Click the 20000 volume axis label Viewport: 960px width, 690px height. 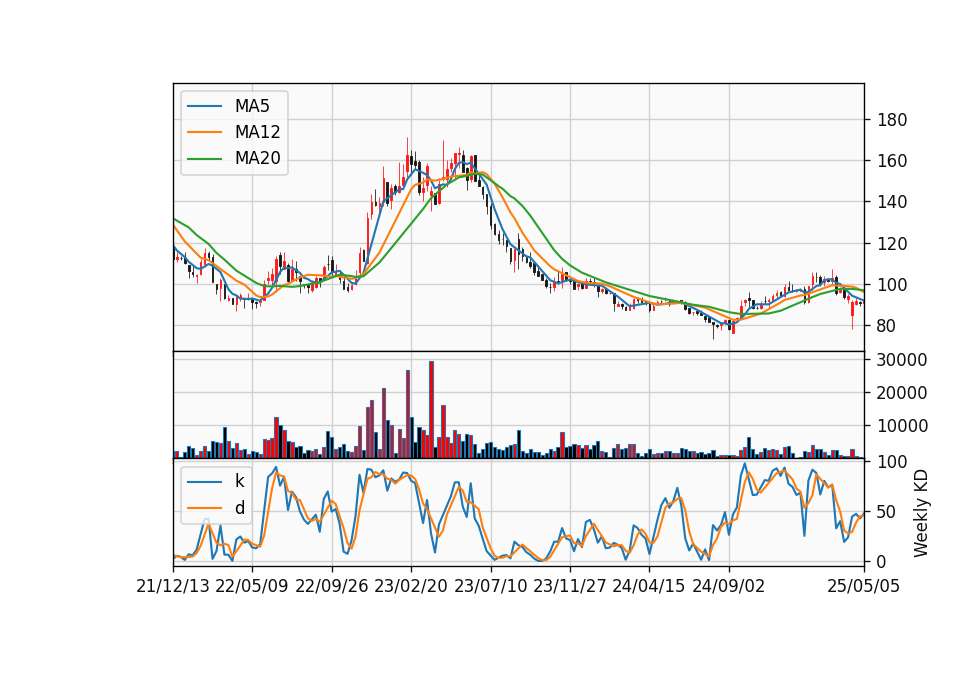click(902, 393)
